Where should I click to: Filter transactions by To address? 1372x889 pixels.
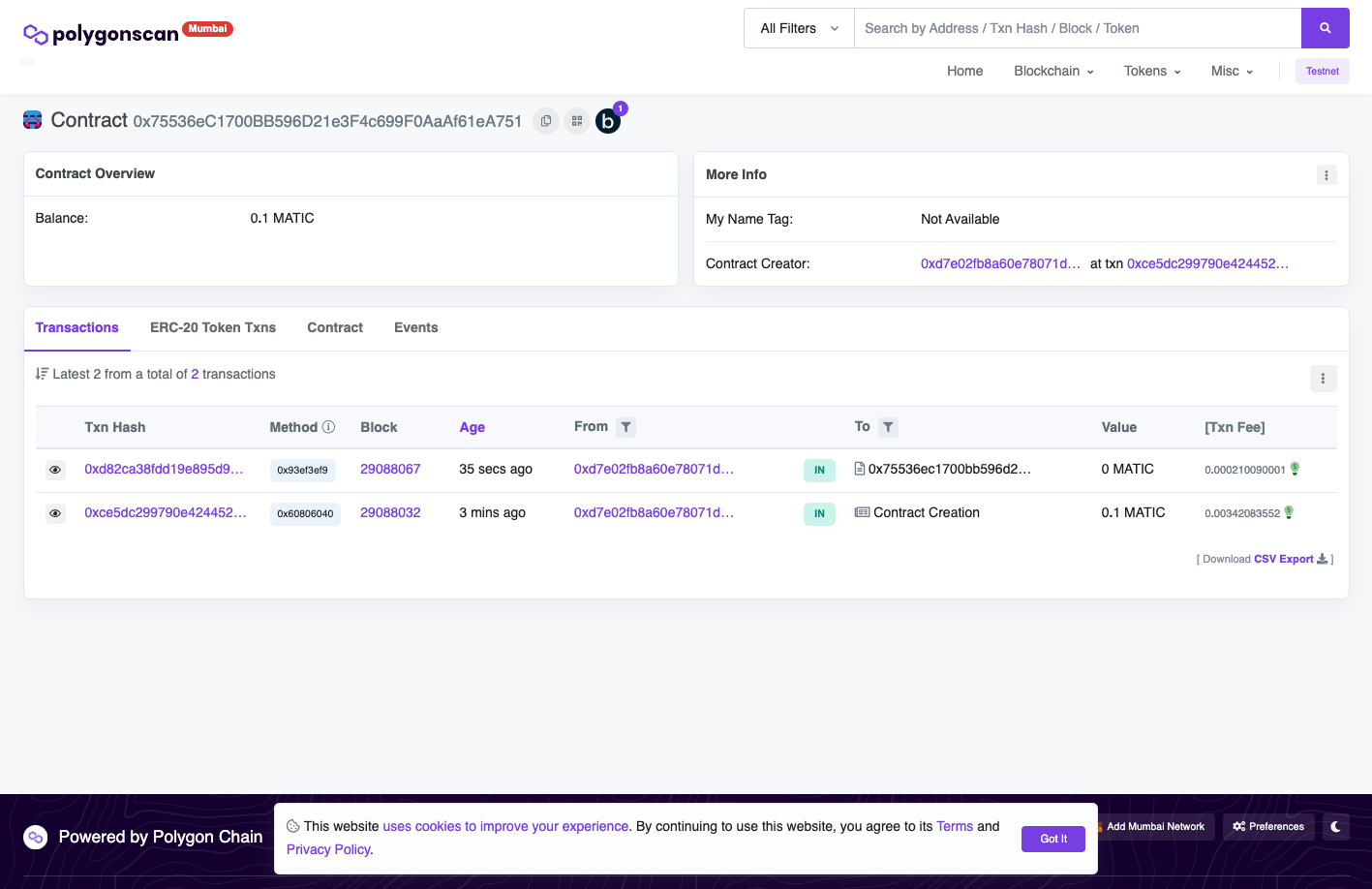(x=888, y=427)
